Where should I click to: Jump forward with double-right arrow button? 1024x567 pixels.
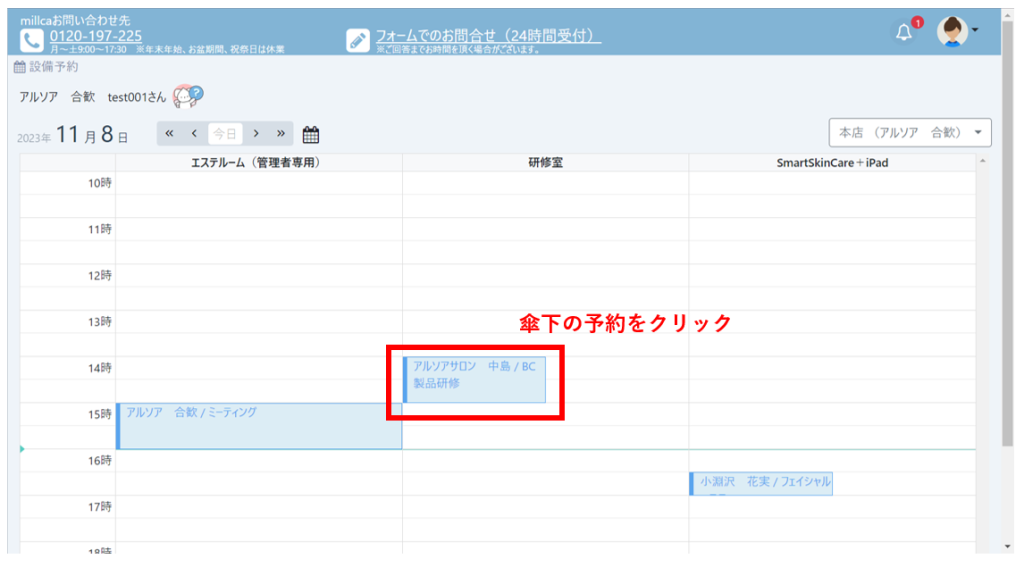(x=281, y=134)
